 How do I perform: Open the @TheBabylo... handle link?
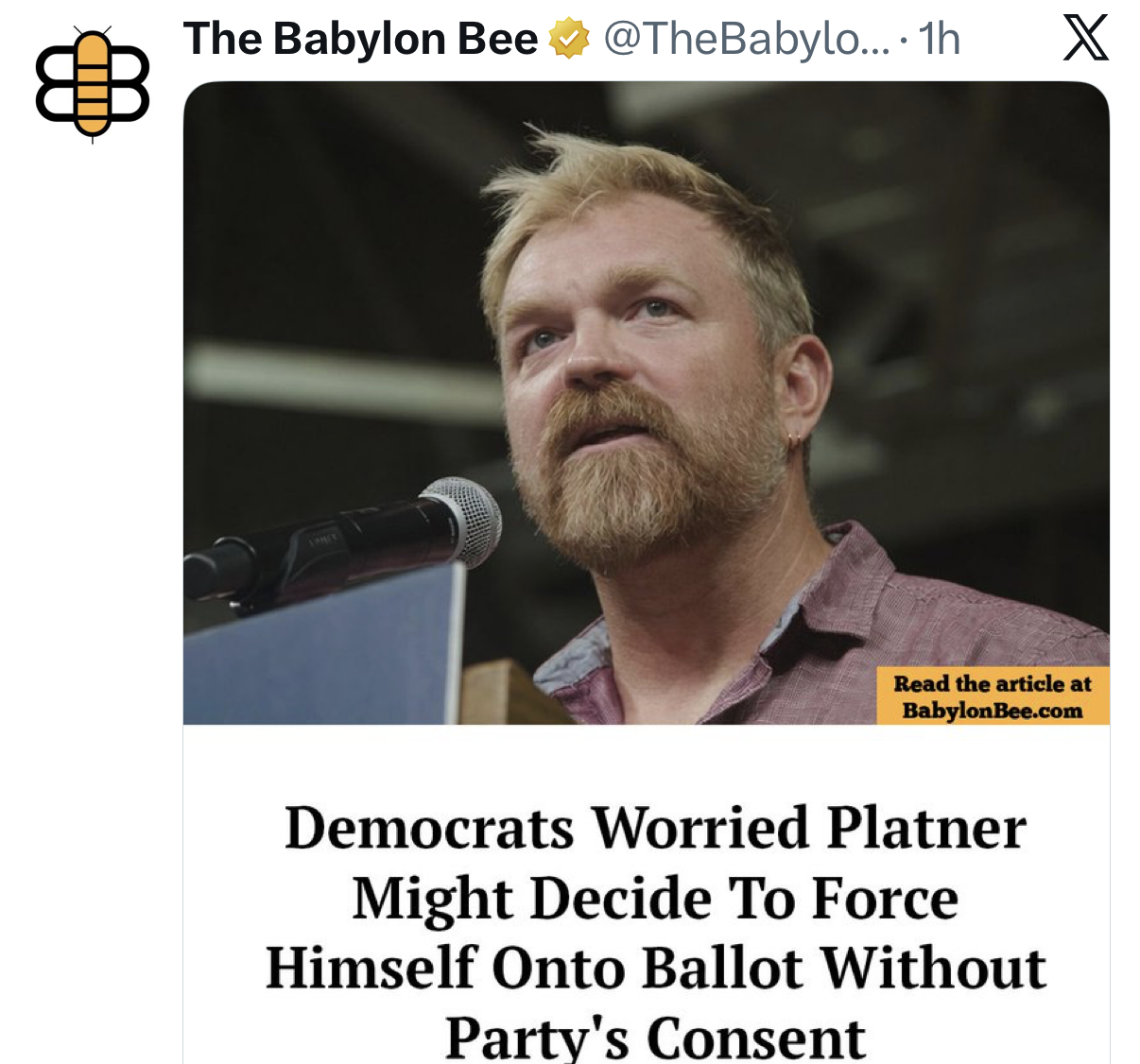click(x=746, y=40)
